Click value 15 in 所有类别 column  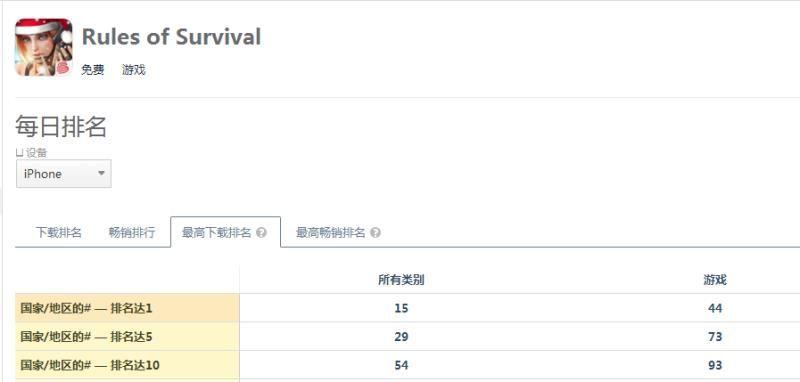coord(401,308)
